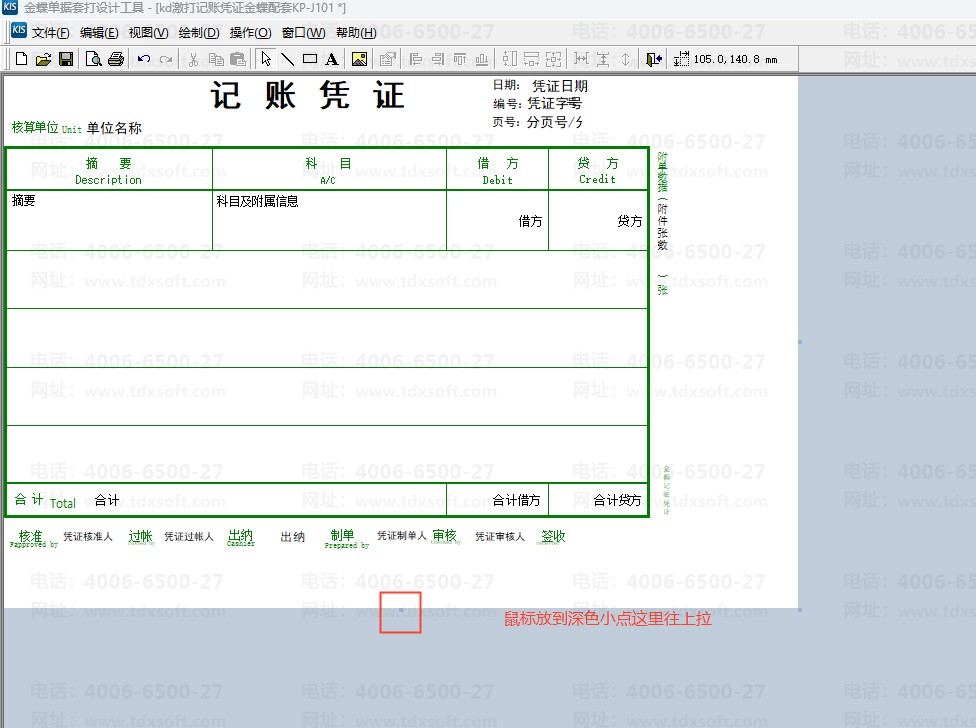This screenshot has height=728, width=976.
Task: Click the New document toolbar icon
Action: (21, 59)
